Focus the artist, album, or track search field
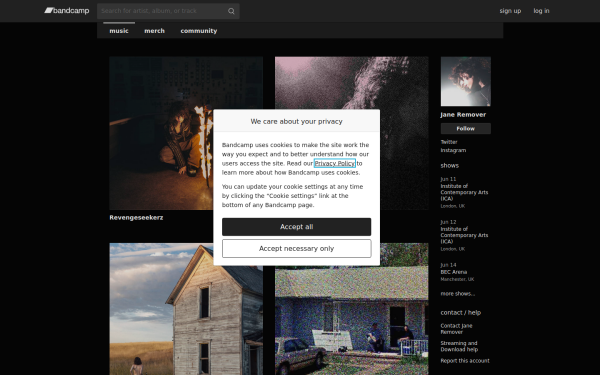This screenshot has height=375, width=600. coord(168,11)
